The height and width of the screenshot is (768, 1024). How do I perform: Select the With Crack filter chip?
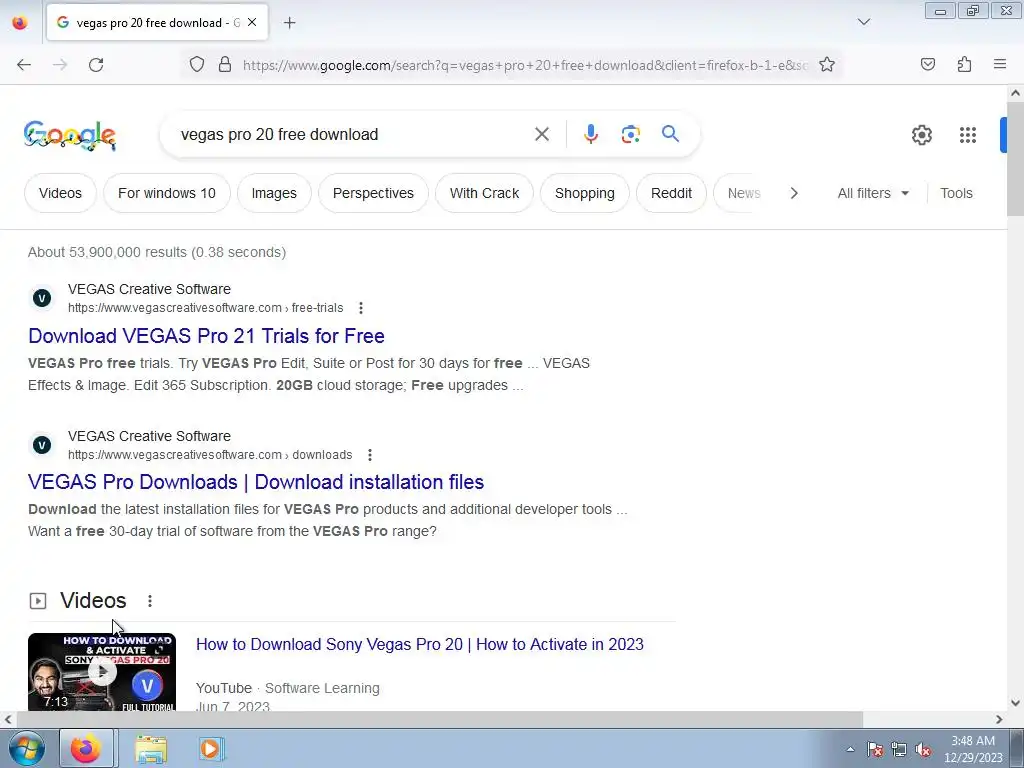coord(484,193)
